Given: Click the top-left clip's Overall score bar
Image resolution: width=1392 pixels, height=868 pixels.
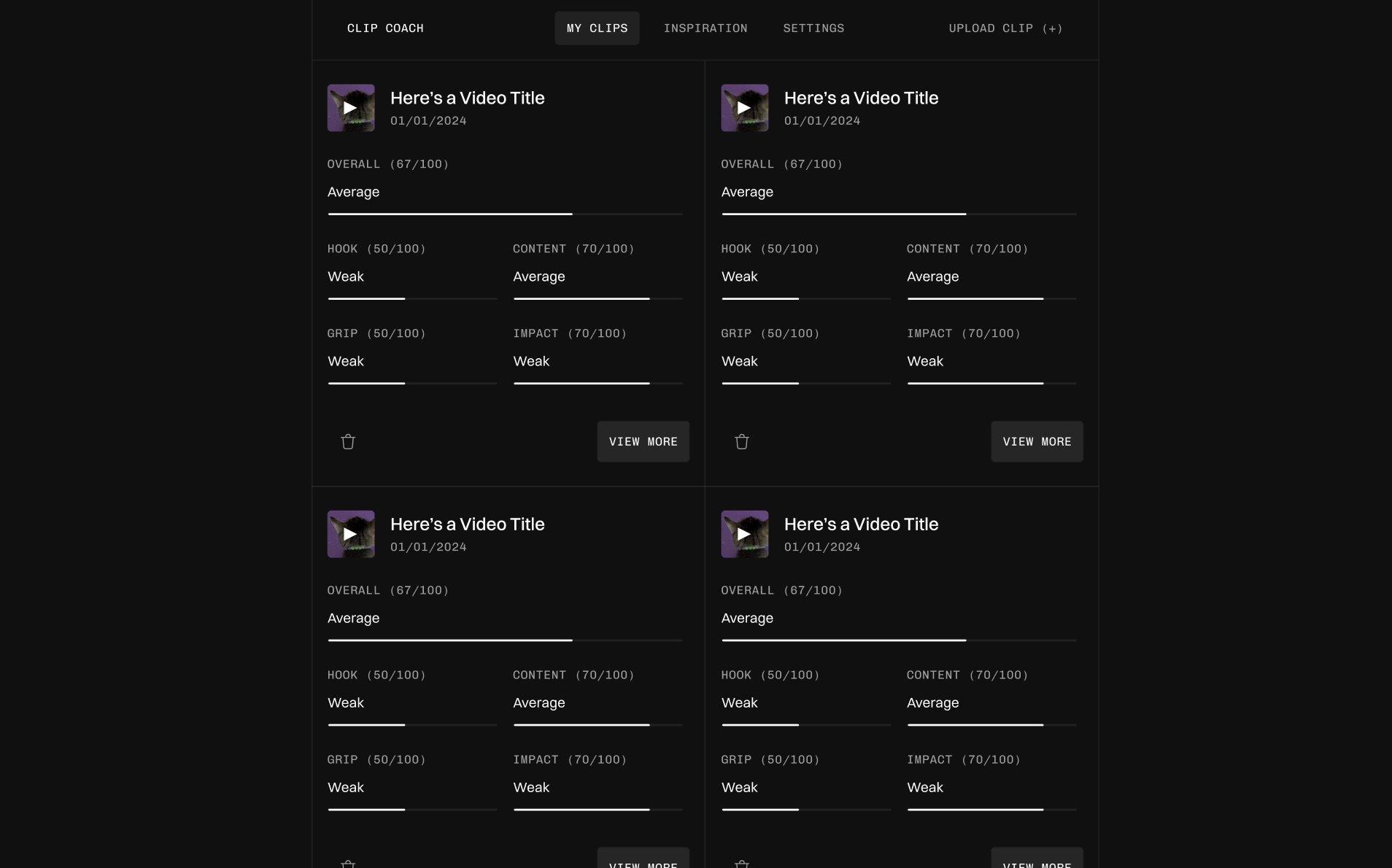Looking at the screenshot, I should [505, 214].
